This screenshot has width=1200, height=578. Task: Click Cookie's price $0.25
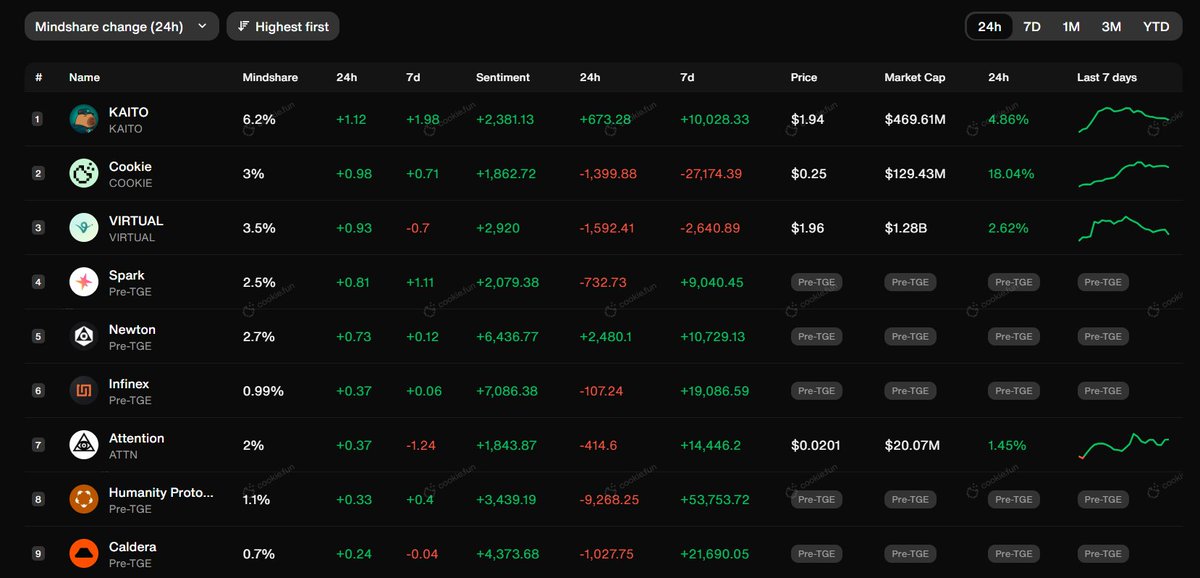click(809, 174)
